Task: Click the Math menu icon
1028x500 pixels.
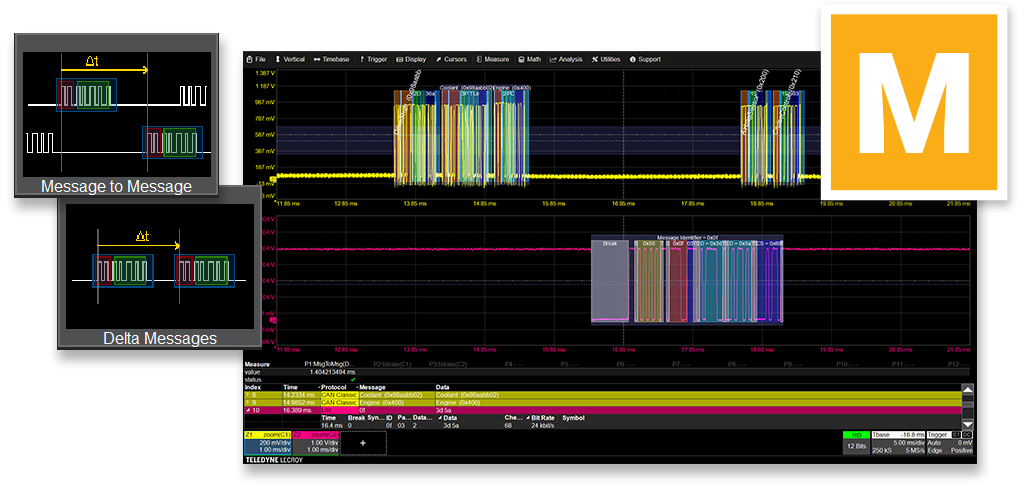Action: pos(521,59)
